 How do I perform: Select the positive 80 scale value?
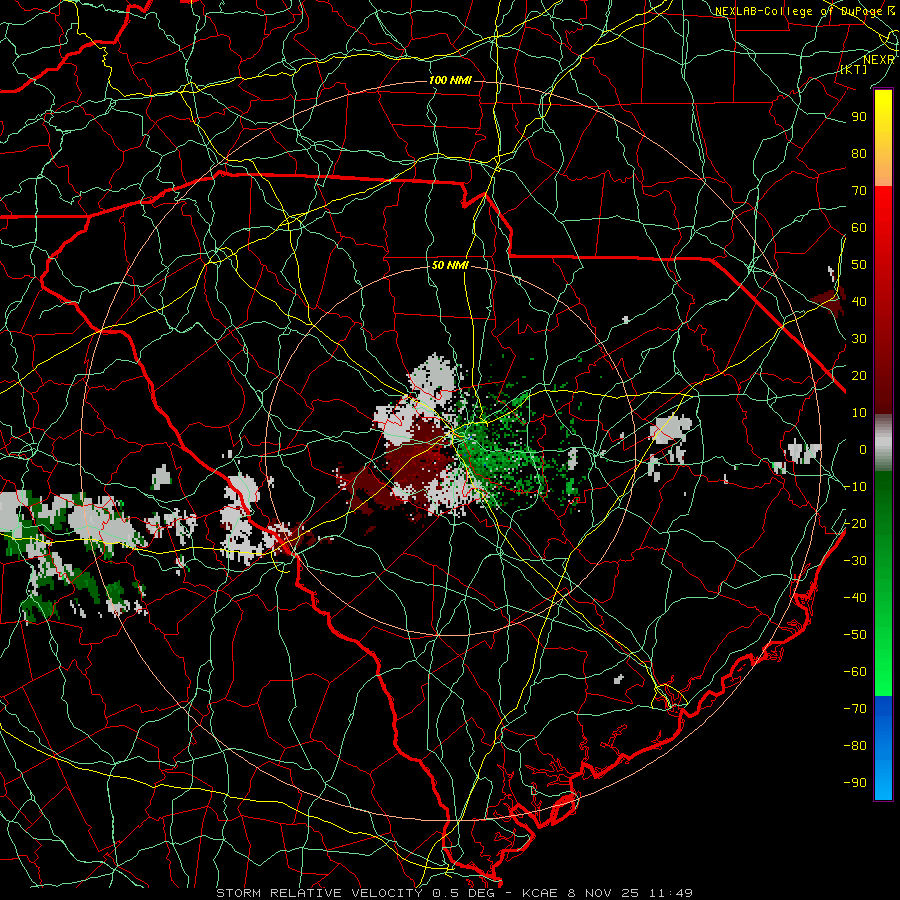859,153
